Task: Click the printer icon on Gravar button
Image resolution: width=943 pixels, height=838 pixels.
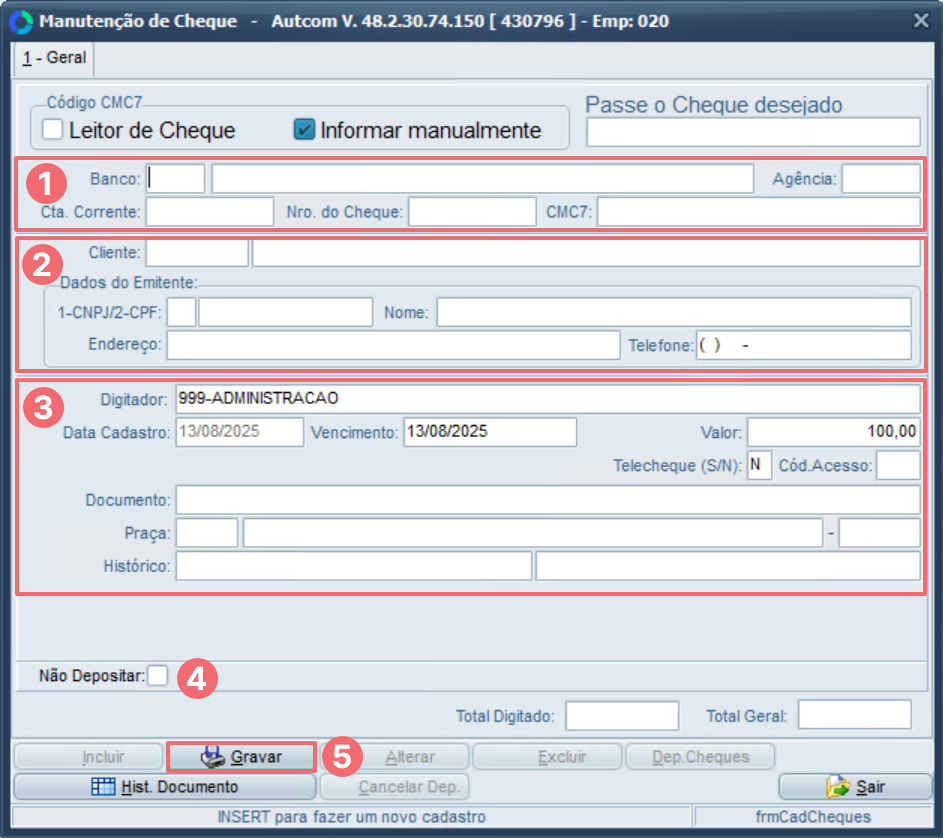Action: tap(212, 756)
